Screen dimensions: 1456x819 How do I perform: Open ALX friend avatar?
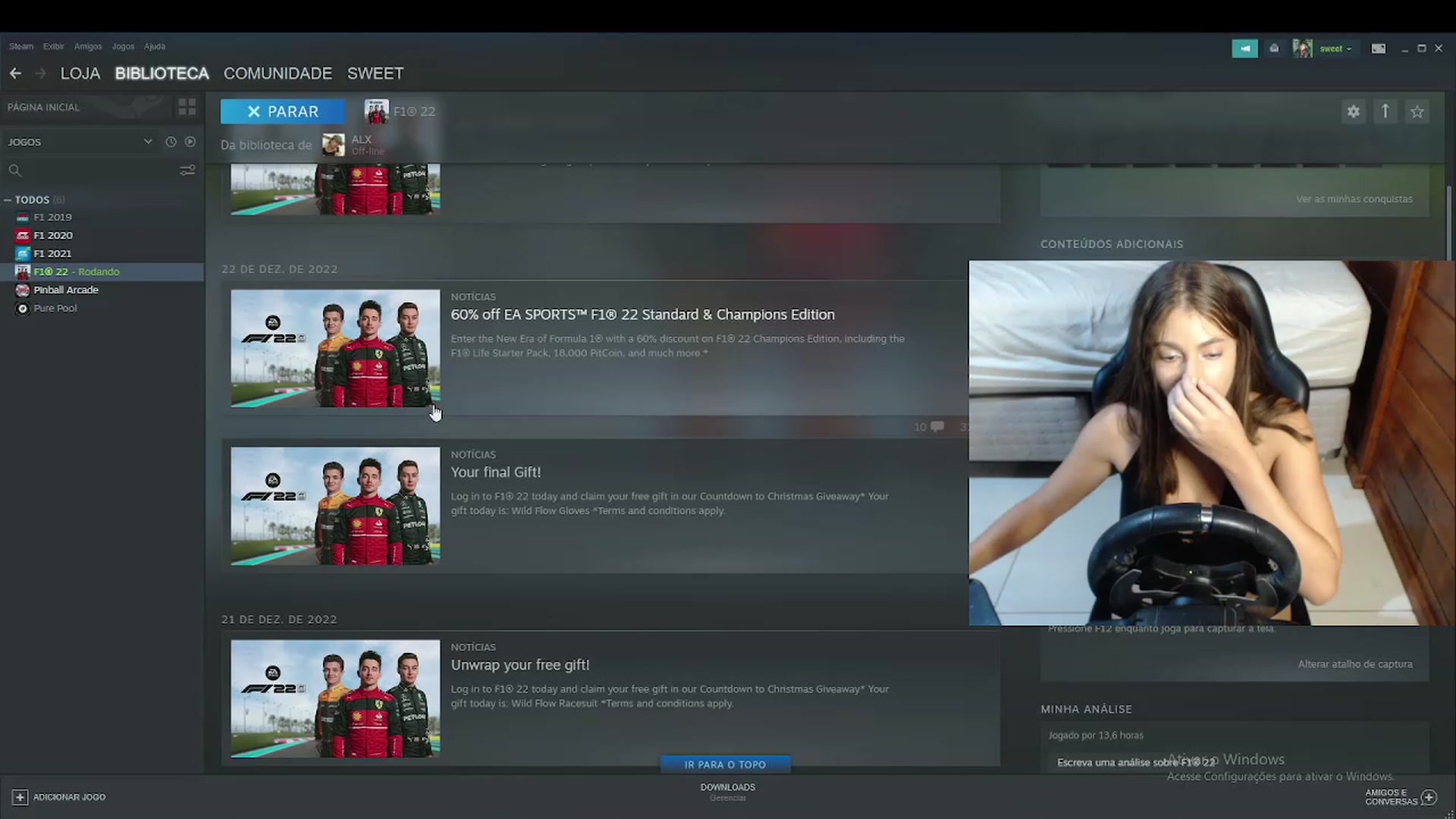pos(333,144)
